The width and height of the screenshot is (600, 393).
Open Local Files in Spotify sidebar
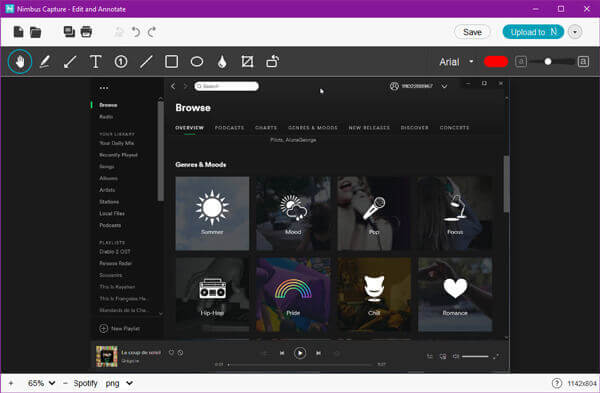pos(112,214)
